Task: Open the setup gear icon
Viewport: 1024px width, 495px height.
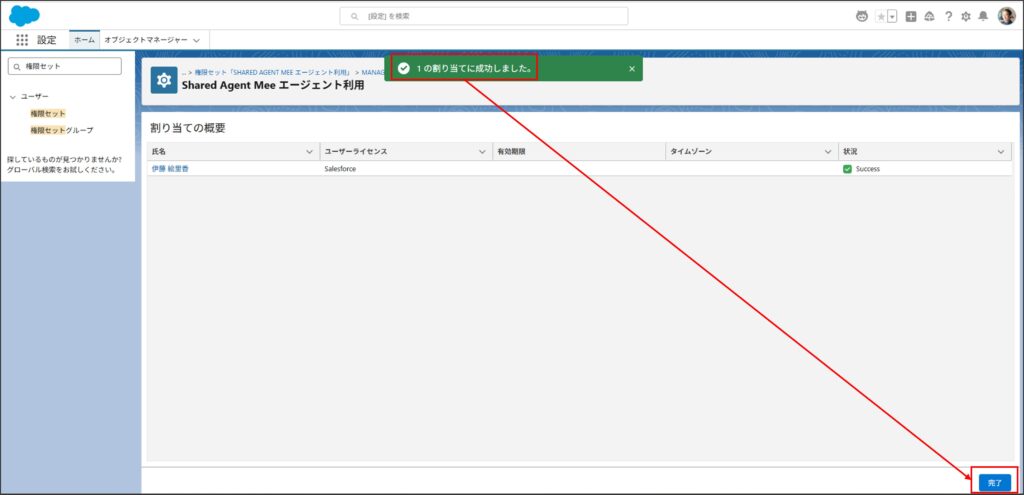Action: 966,16
